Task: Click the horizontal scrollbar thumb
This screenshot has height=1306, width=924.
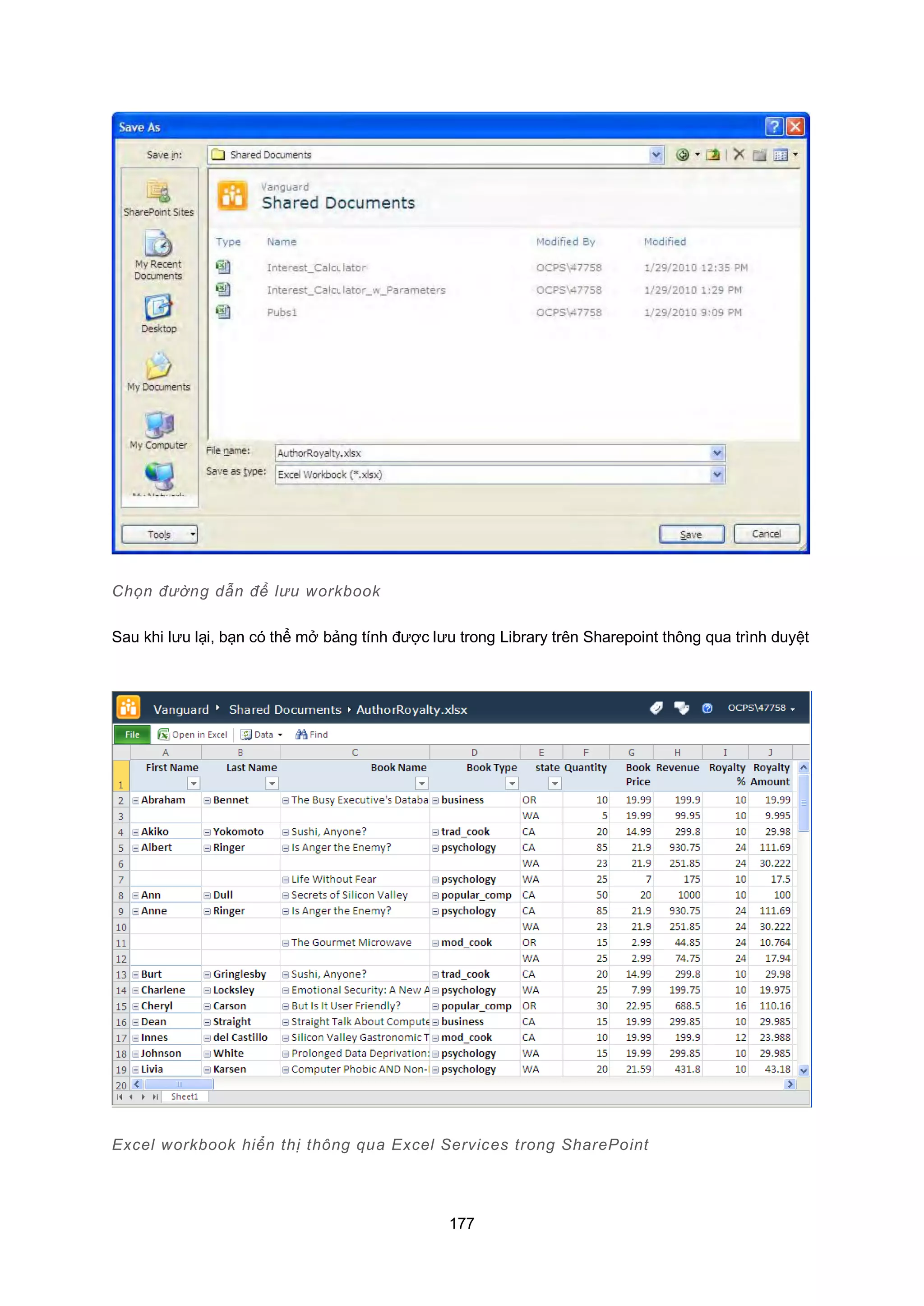Action: point(179,1084)
